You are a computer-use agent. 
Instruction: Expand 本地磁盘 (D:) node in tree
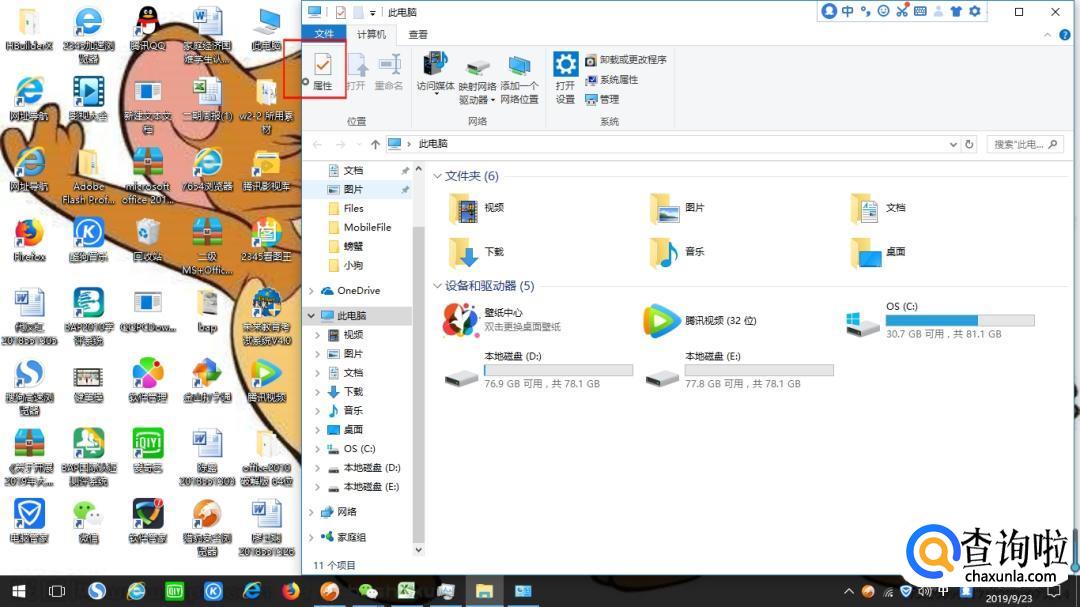coord(318,468)
